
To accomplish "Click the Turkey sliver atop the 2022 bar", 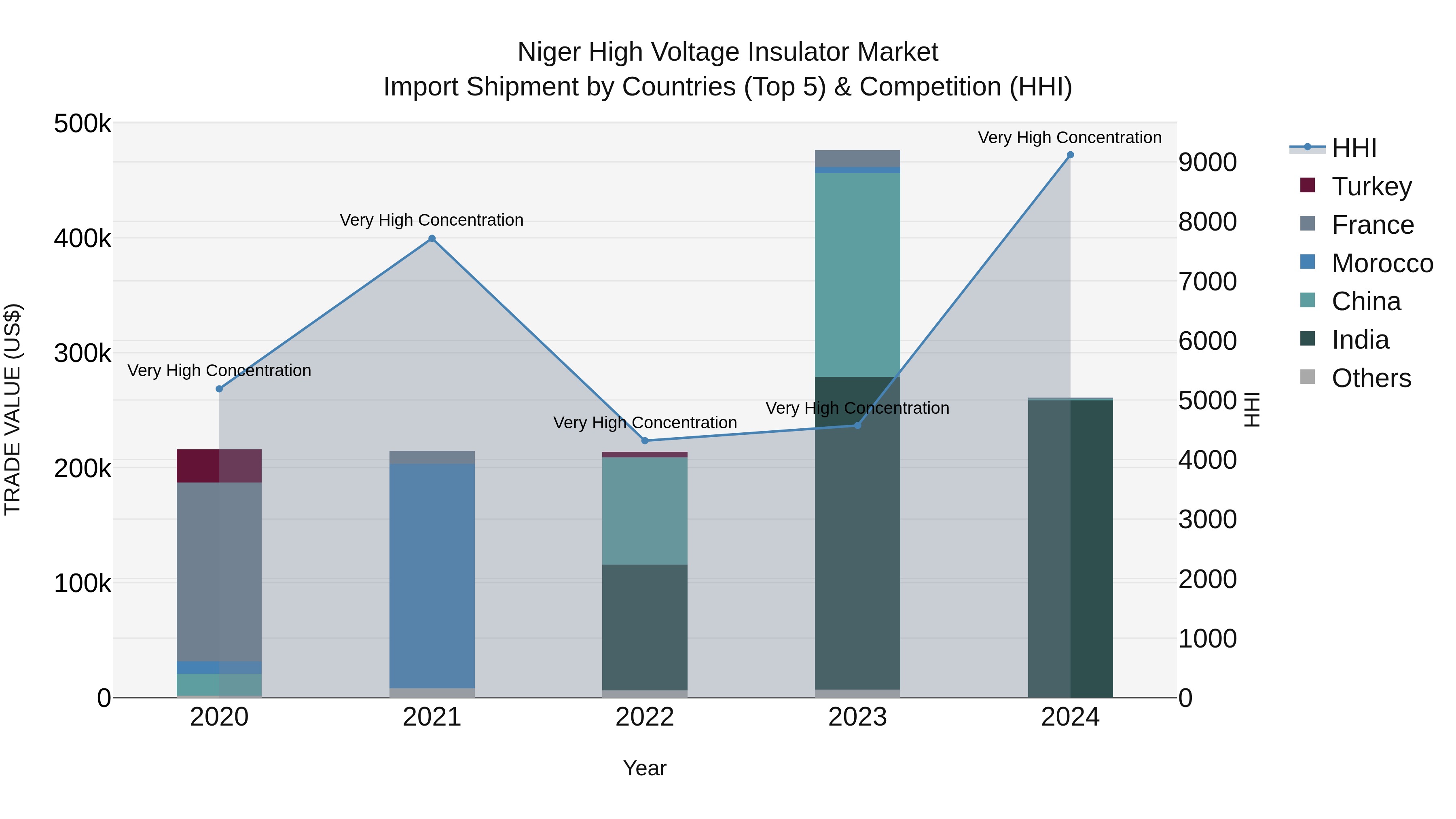I will tap(645, 455).
